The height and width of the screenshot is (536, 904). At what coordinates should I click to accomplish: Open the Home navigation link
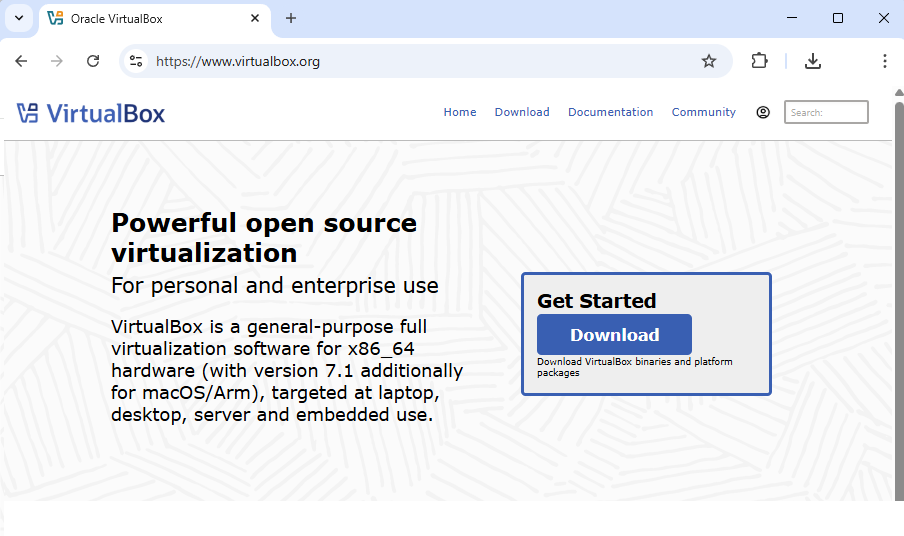tap(460, 113)
